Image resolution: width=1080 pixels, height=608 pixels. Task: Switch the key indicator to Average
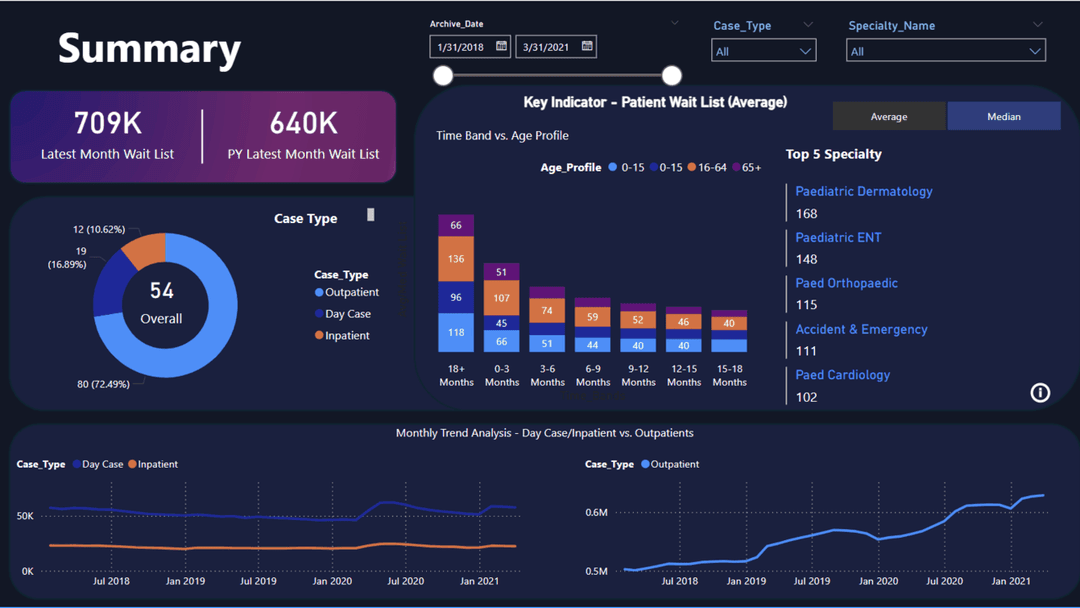point(888,117)
